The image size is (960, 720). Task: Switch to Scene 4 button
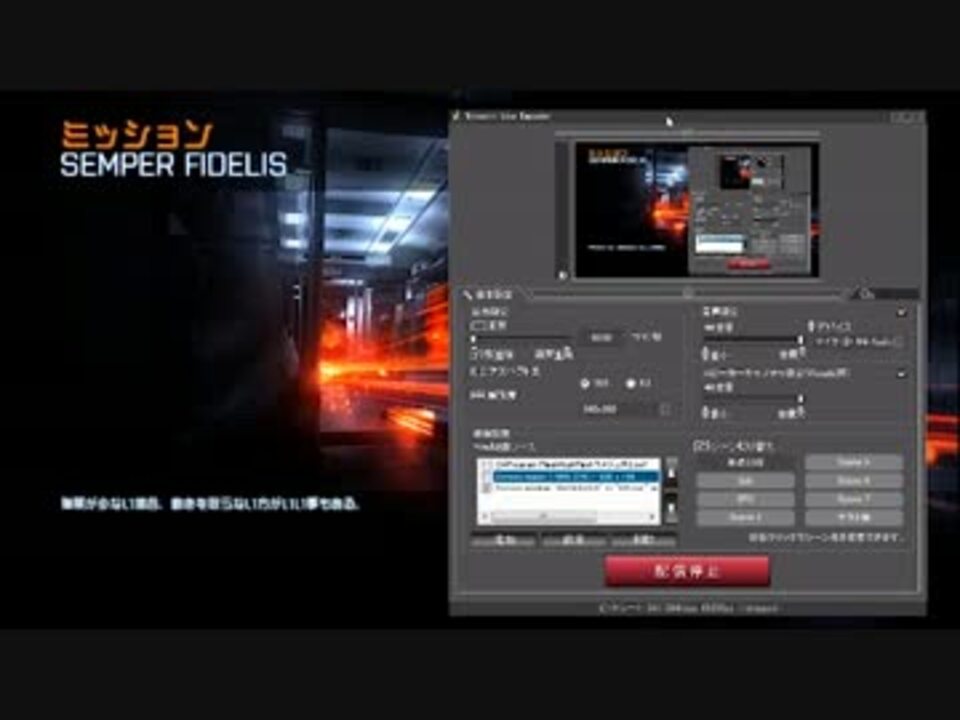(745, 517)
